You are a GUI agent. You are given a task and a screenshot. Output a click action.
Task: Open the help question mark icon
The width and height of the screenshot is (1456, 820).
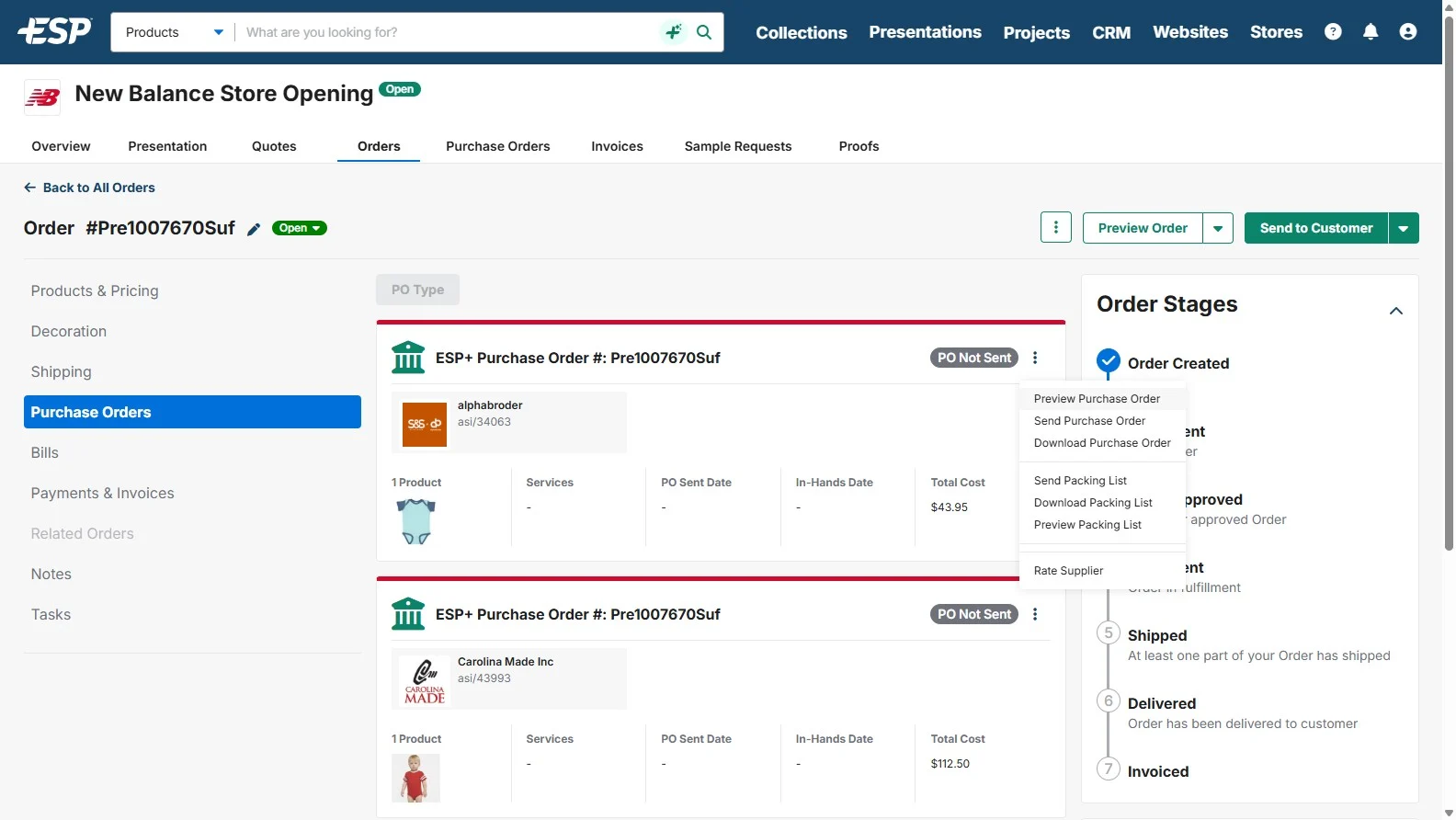coord(1333,31)
